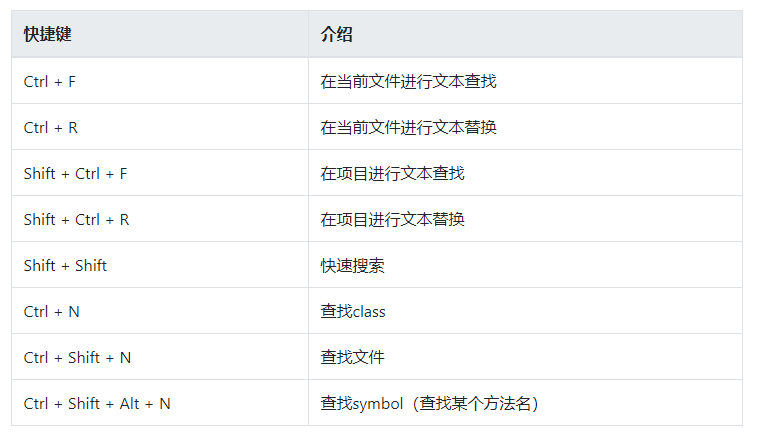Viewport: 762px width, 437px height.
Task: Click the 查找symbol（查找某个方法名）description cell
Action: (430, 403)
